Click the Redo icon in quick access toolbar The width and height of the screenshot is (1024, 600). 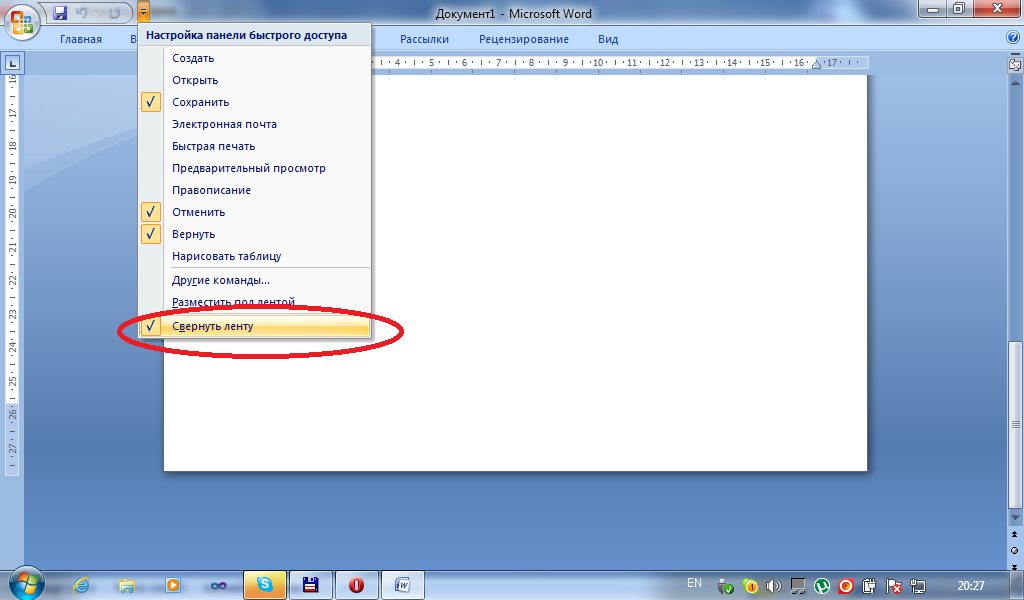[x=116, y=13]
